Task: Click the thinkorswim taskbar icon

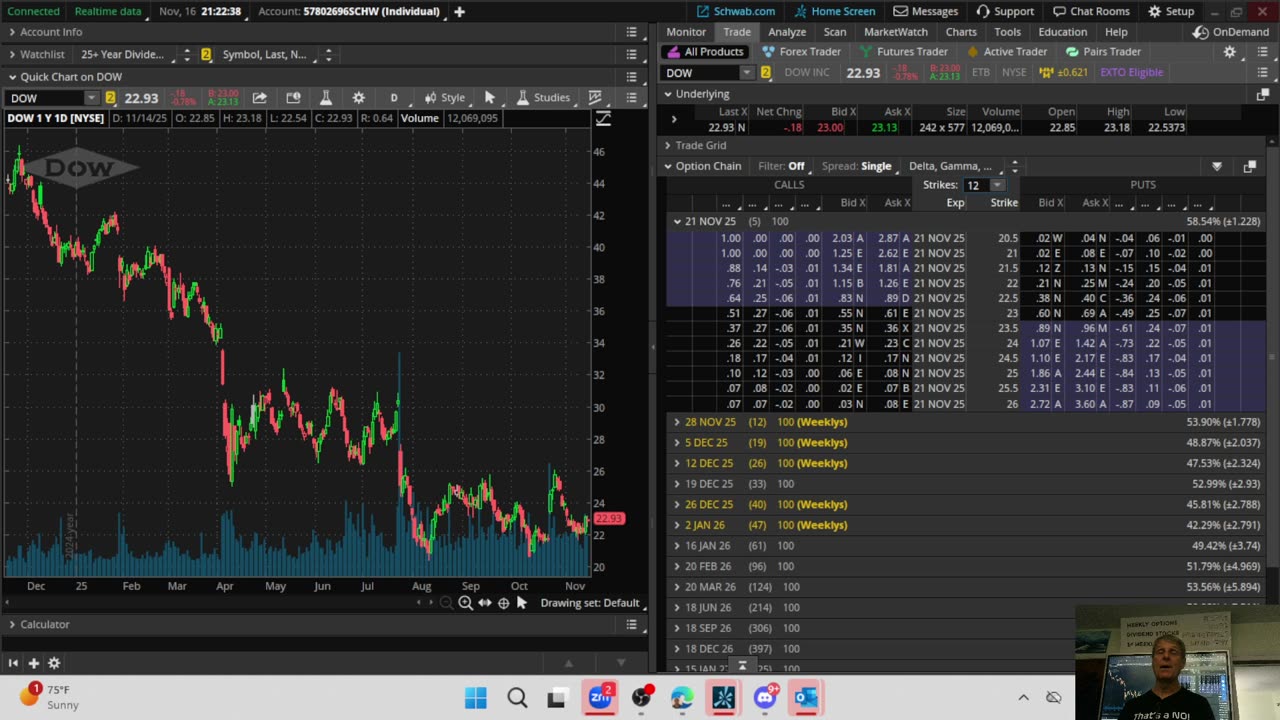Action: tap(723, 697)
